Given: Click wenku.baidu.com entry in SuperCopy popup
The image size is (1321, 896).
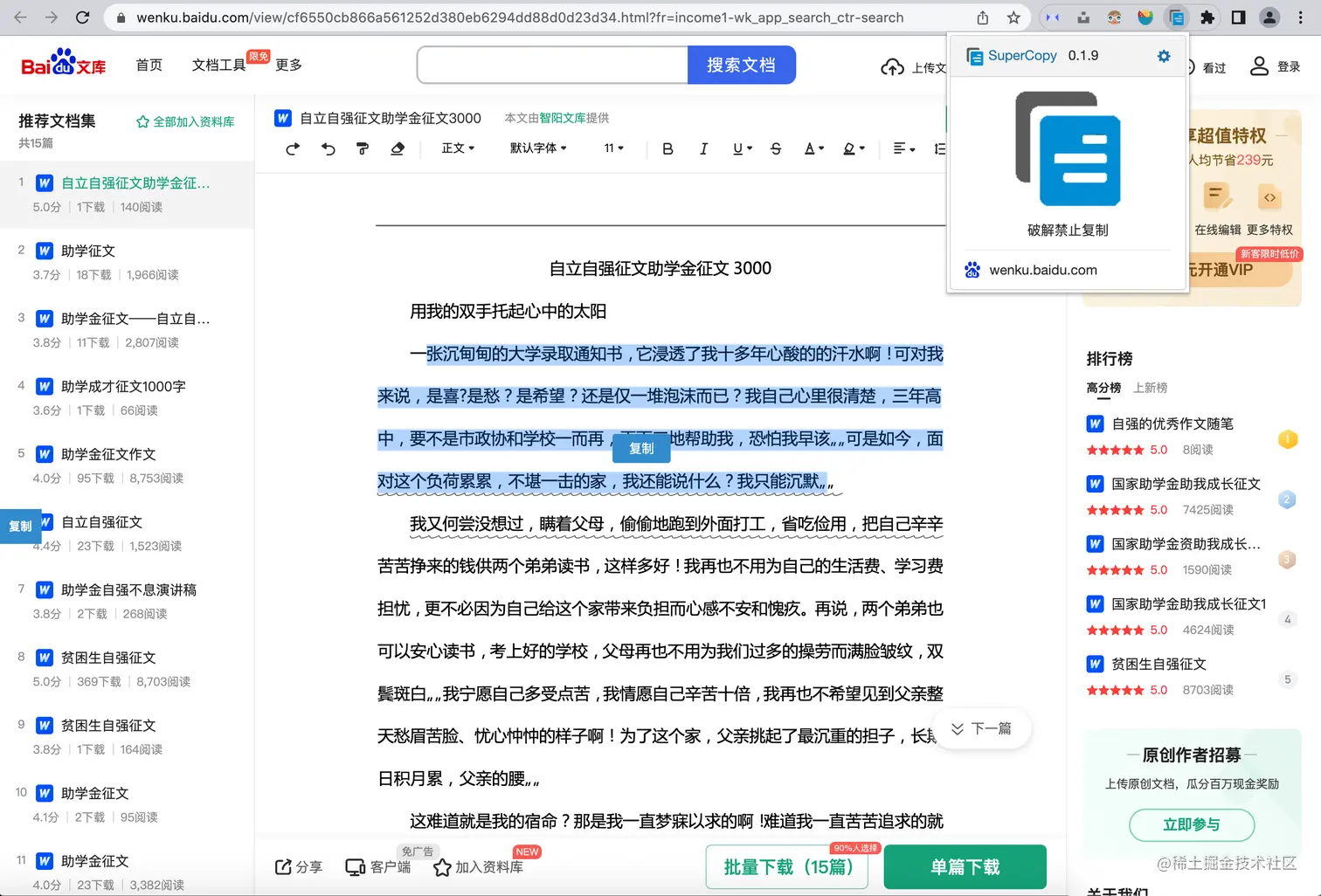Looking at the screenshot, I should 1043,270.
